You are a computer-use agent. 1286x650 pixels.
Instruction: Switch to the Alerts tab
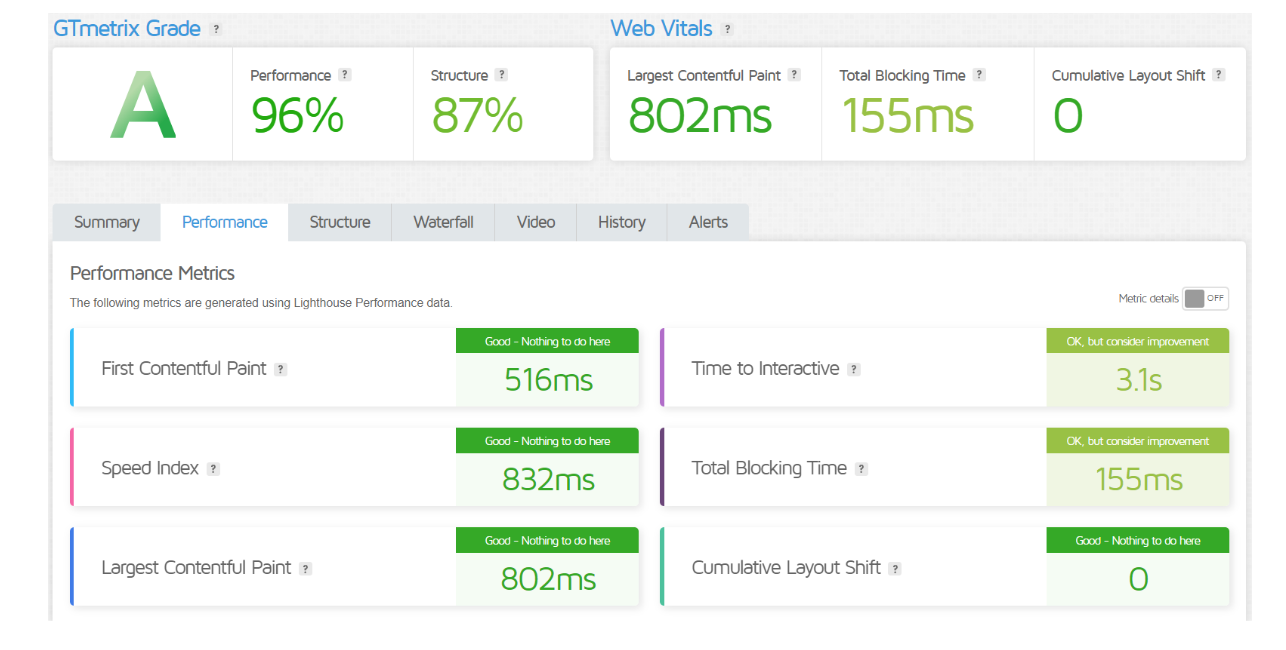708,222
